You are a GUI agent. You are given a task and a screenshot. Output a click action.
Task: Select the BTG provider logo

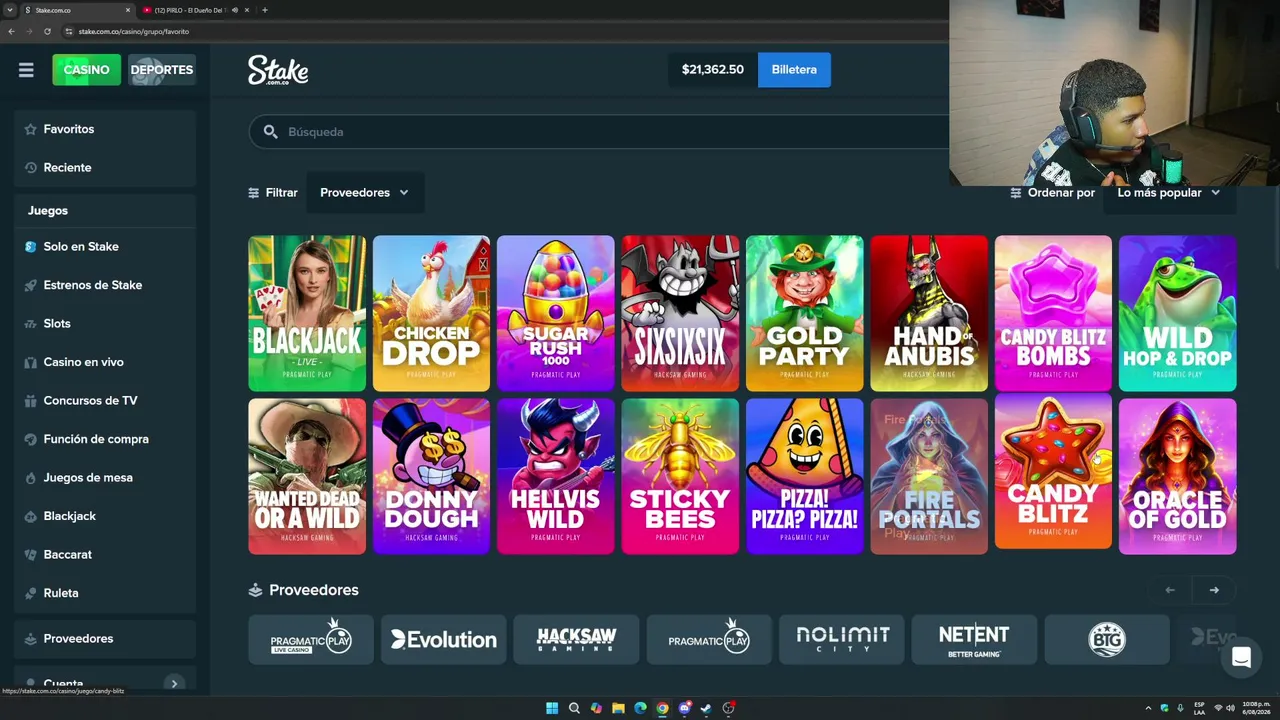click(x=1107, y=639)
